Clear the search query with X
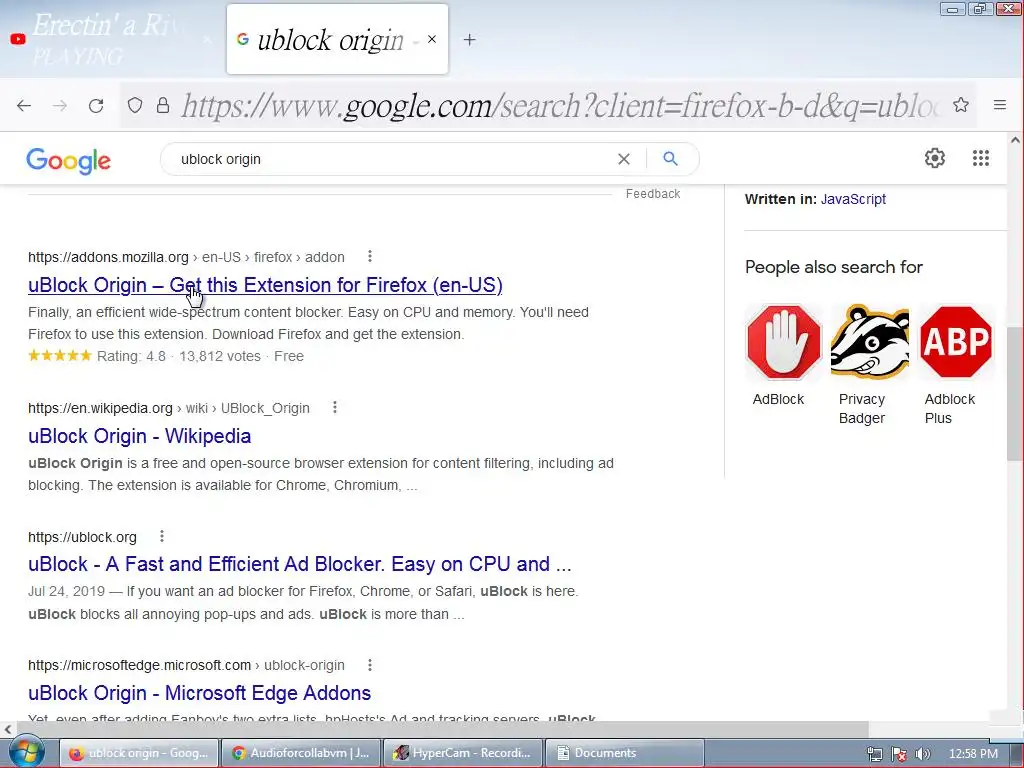The width and height of the screenshot is (1024, 768). (x=624, y=159)
